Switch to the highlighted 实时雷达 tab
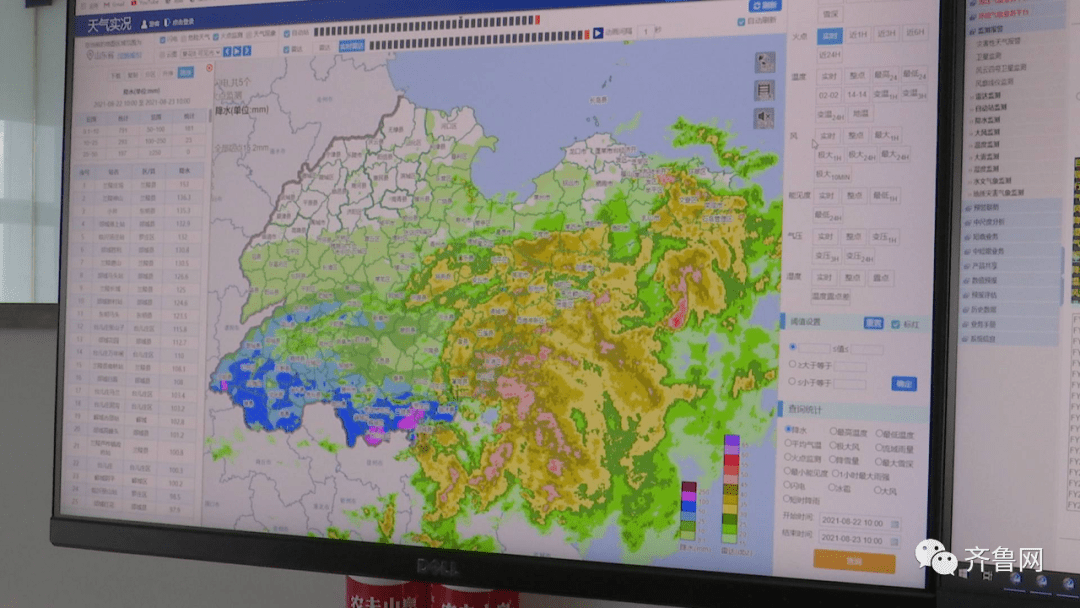This screenshot has height=608, width=1080. coord(351,46)
